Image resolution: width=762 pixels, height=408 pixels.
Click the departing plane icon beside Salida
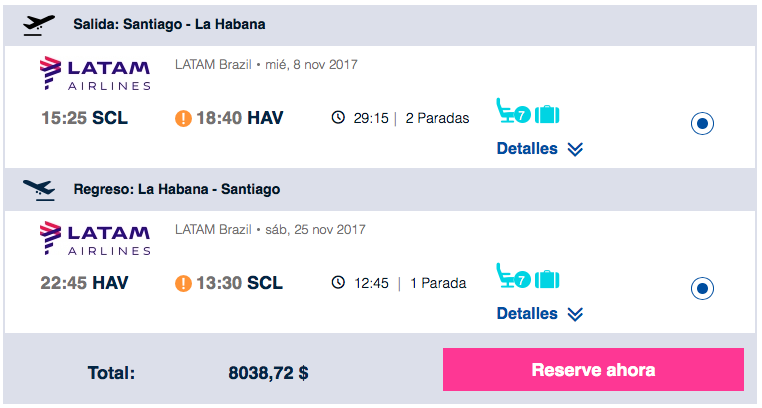(39, 25)
